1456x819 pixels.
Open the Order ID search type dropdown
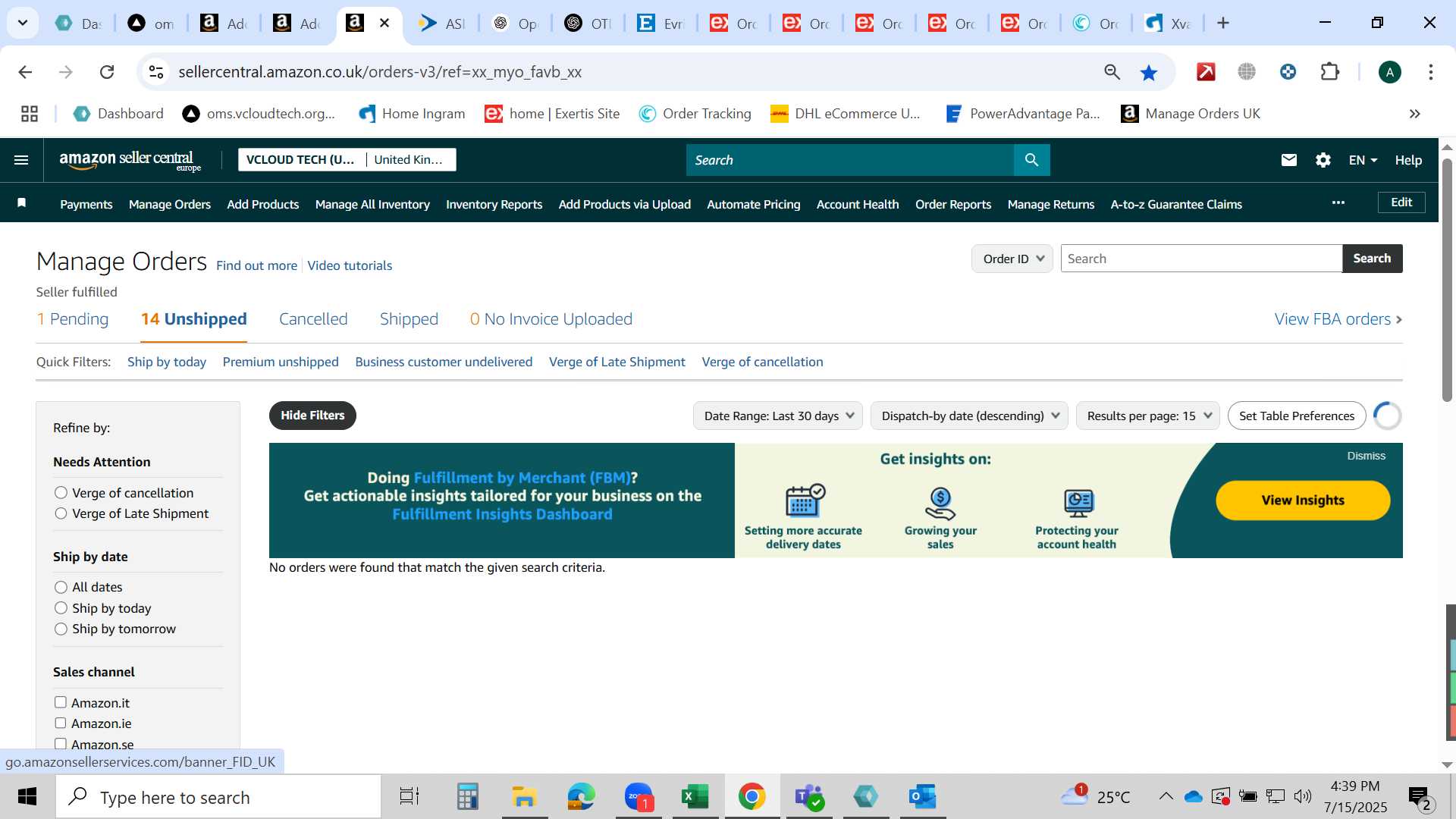[1012, 259]
